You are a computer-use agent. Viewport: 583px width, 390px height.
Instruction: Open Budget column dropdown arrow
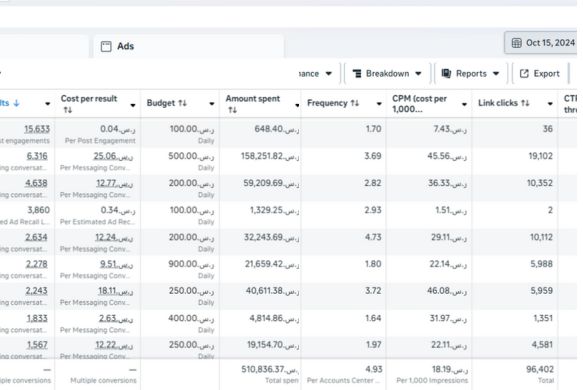[x=212, y=104]
